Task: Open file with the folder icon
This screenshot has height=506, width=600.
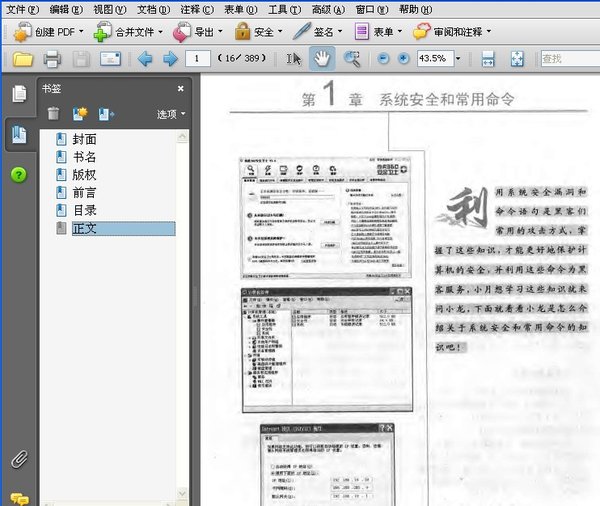Action: (23, 59)
